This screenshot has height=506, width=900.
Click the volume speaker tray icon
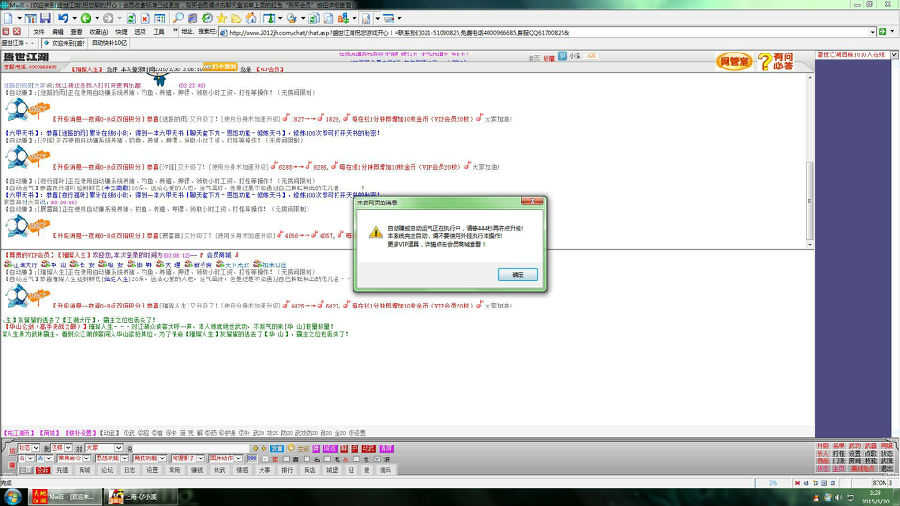(x=839, y=497)
